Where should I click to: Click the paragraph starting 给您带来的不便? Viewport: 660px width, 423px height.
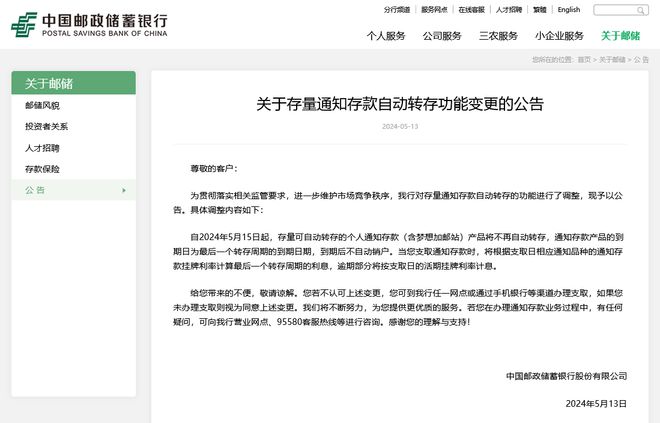pyautogui.click(x=398, y=307)
